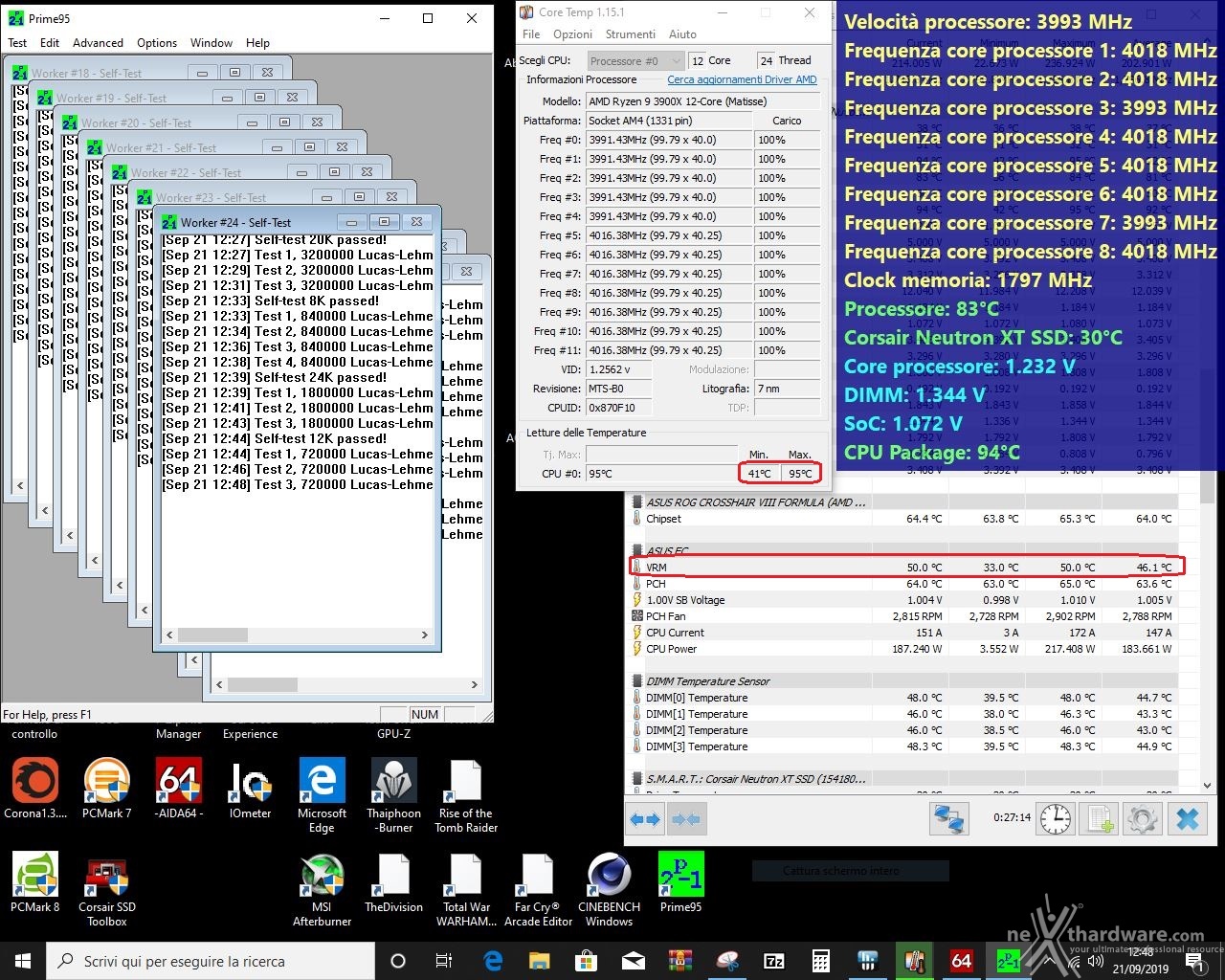
Task: Open AIDA64 desktop shortcut
Action: (x=179, y=789)
